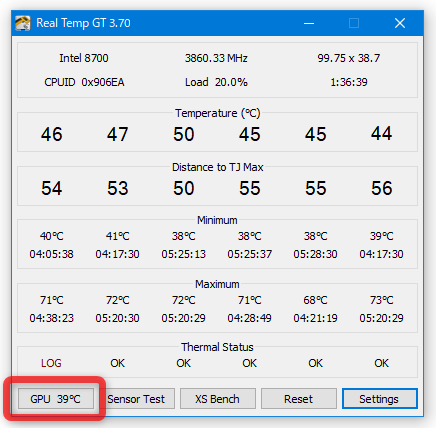Click the 3860.33 MHz clock speed
The width and height of the screenshot is (436, 428).
click(216, 58)
